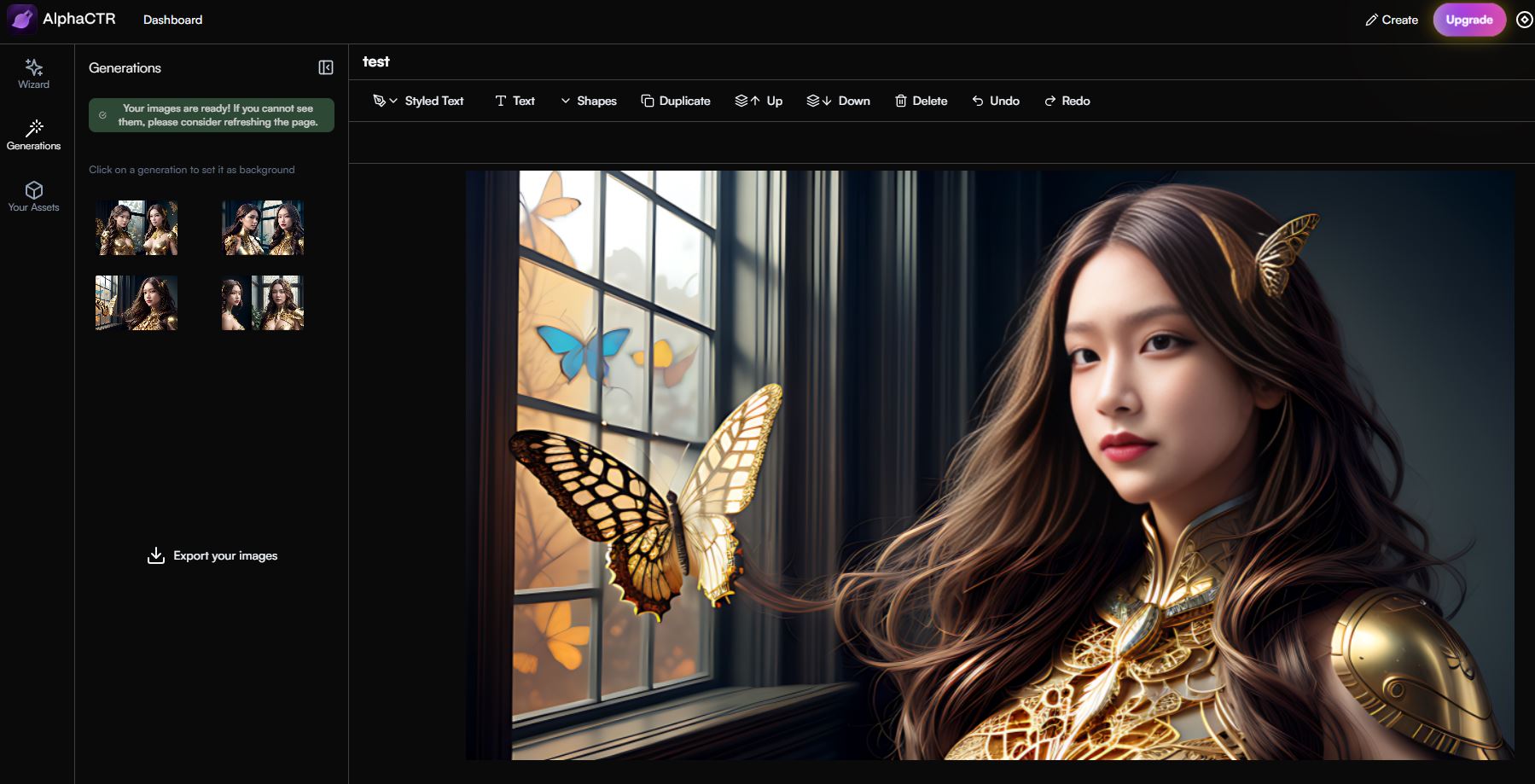
Task: Duplicate the selected element
Action: (676, 101)
